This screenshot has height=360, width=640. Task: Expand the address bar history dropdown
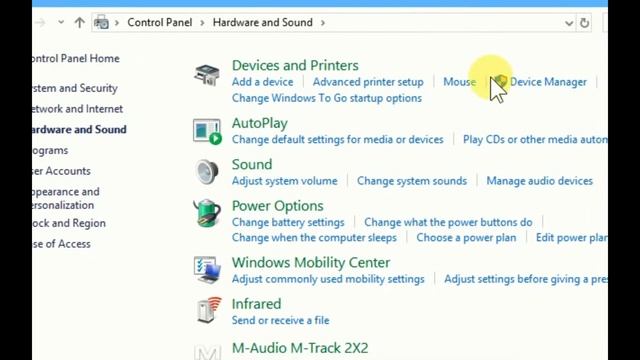tap(569, 23)
